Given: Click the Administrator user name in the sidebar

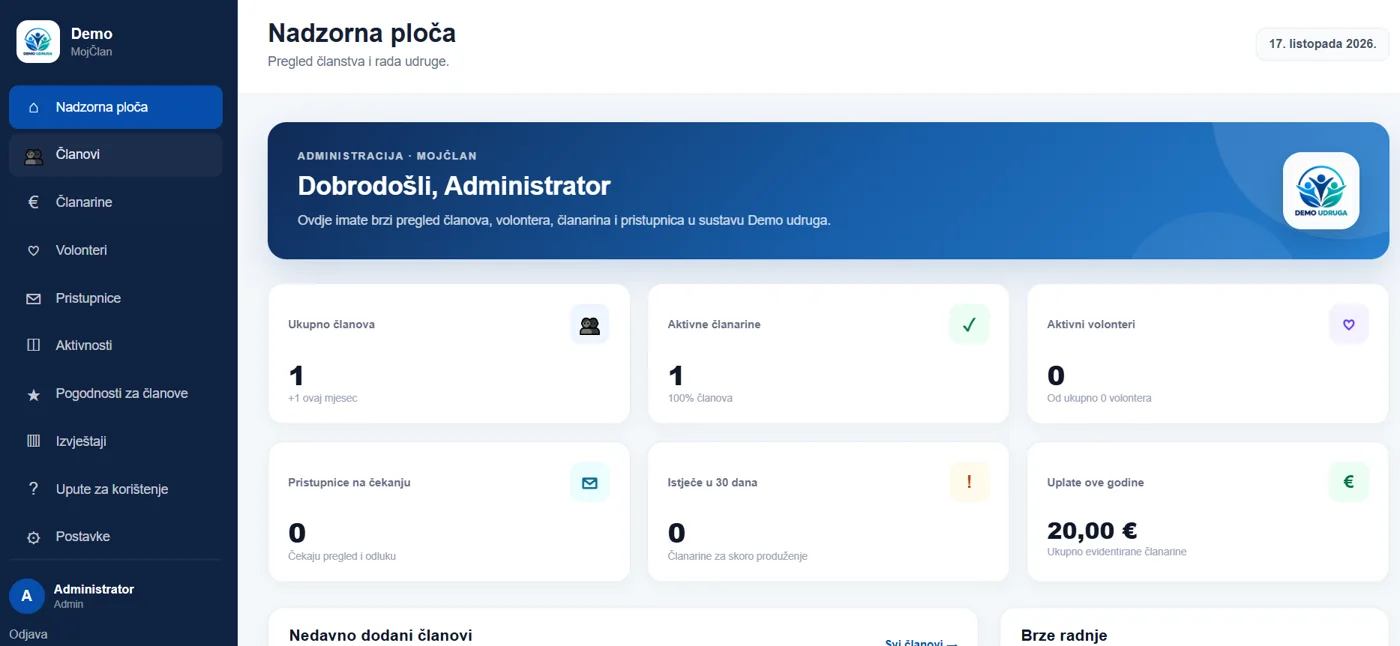Looking at the screenshot, I should pyautogui.click(x=94, y=589).
